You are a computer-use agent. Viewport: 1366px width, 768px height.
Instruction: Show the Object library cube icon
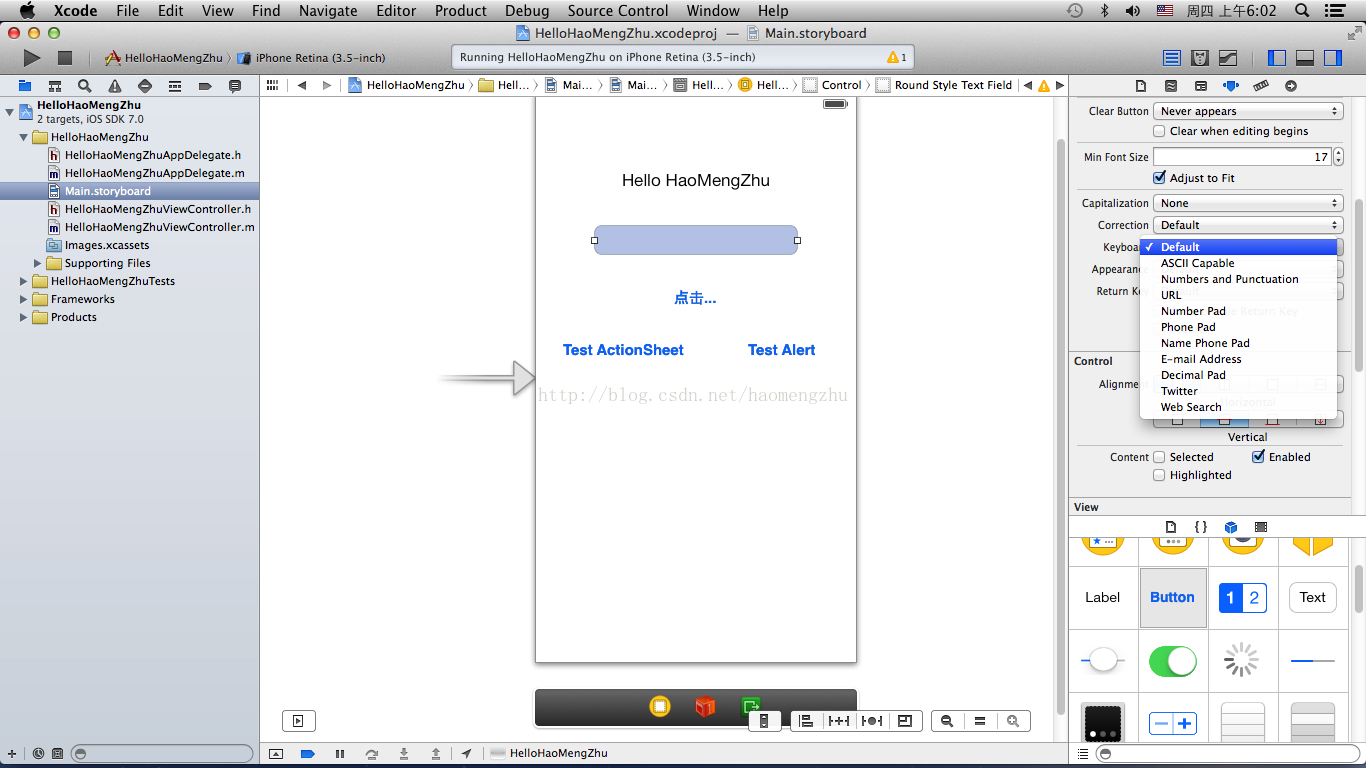(x=1231, y=527)
